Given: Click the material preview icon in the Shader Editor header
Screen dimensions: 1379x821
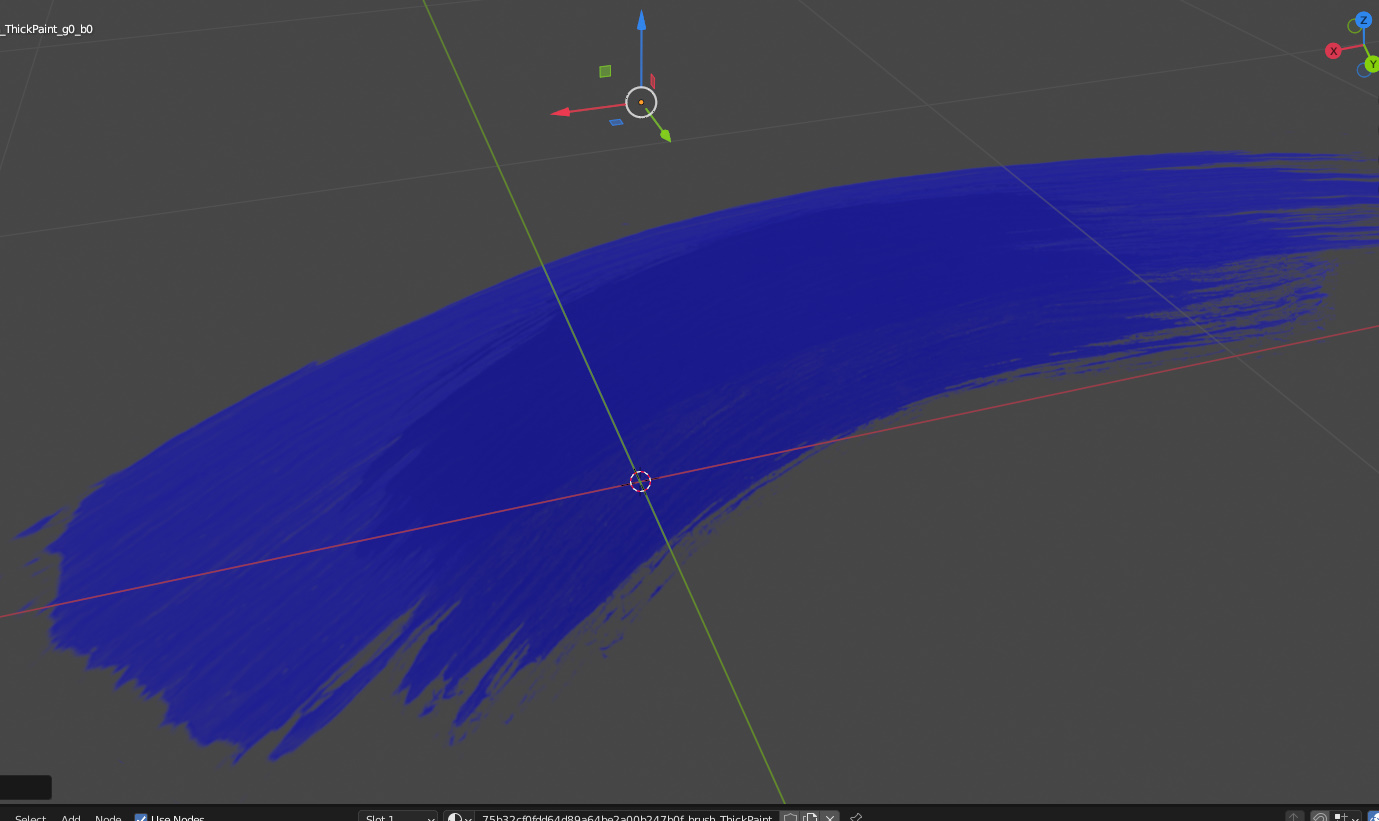Looking at the screenshot, I should [x=456, y=817].
